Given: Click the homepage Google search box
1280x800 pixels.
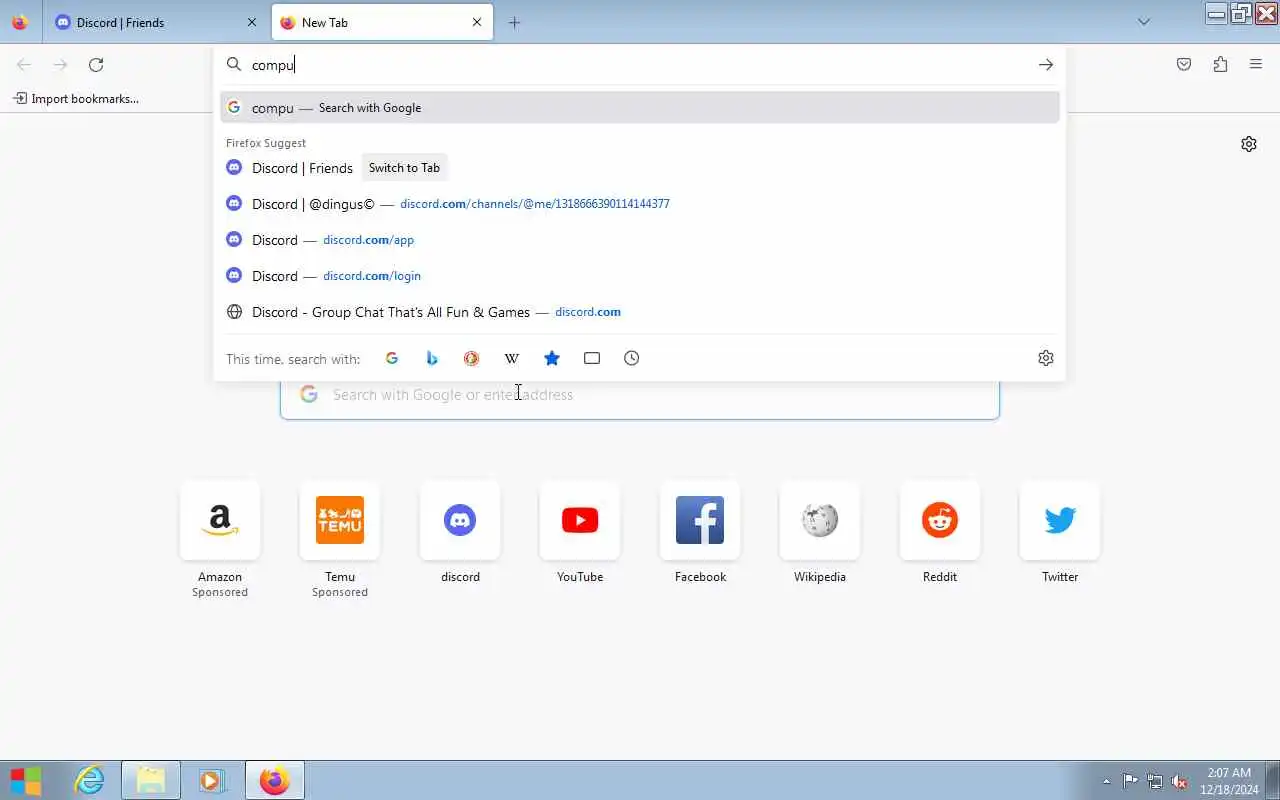Looking at the screenshot, I should pyautogui.click(x=640, y=395).
